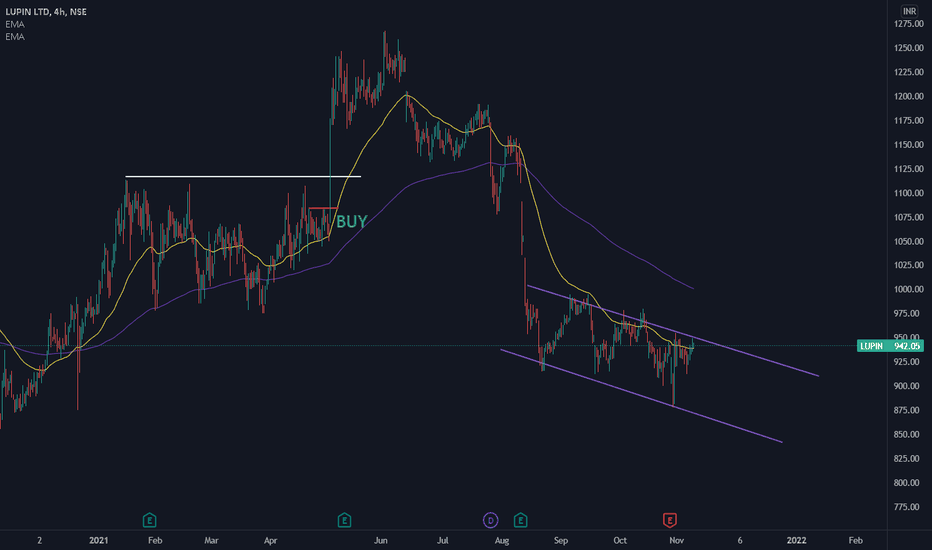Click the Aug label on time axis
Screen dimensions: 932x550
(502, 540)
